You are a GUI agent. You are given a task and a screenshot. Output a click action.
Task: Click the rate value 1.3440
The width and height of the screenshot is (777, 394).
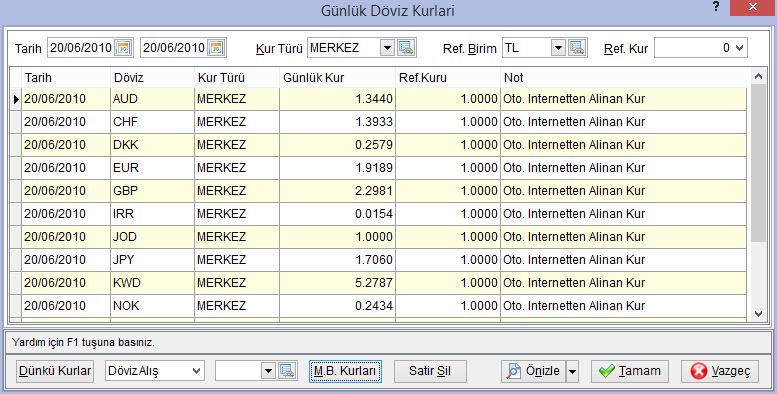(374, 99)
